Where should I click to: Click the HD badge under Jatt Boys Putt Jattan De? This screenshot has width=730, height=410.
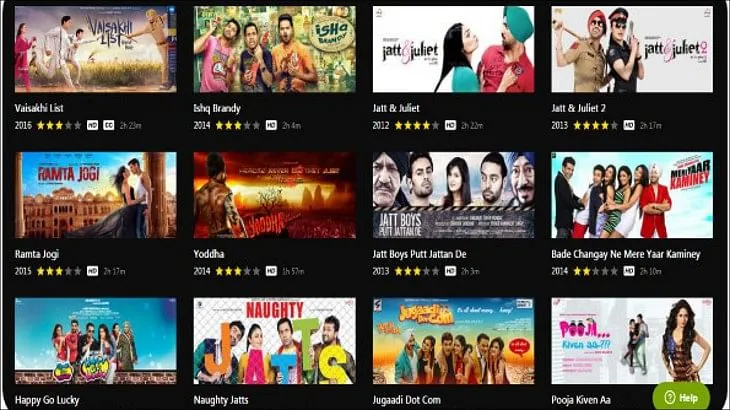tap(450, 271)
